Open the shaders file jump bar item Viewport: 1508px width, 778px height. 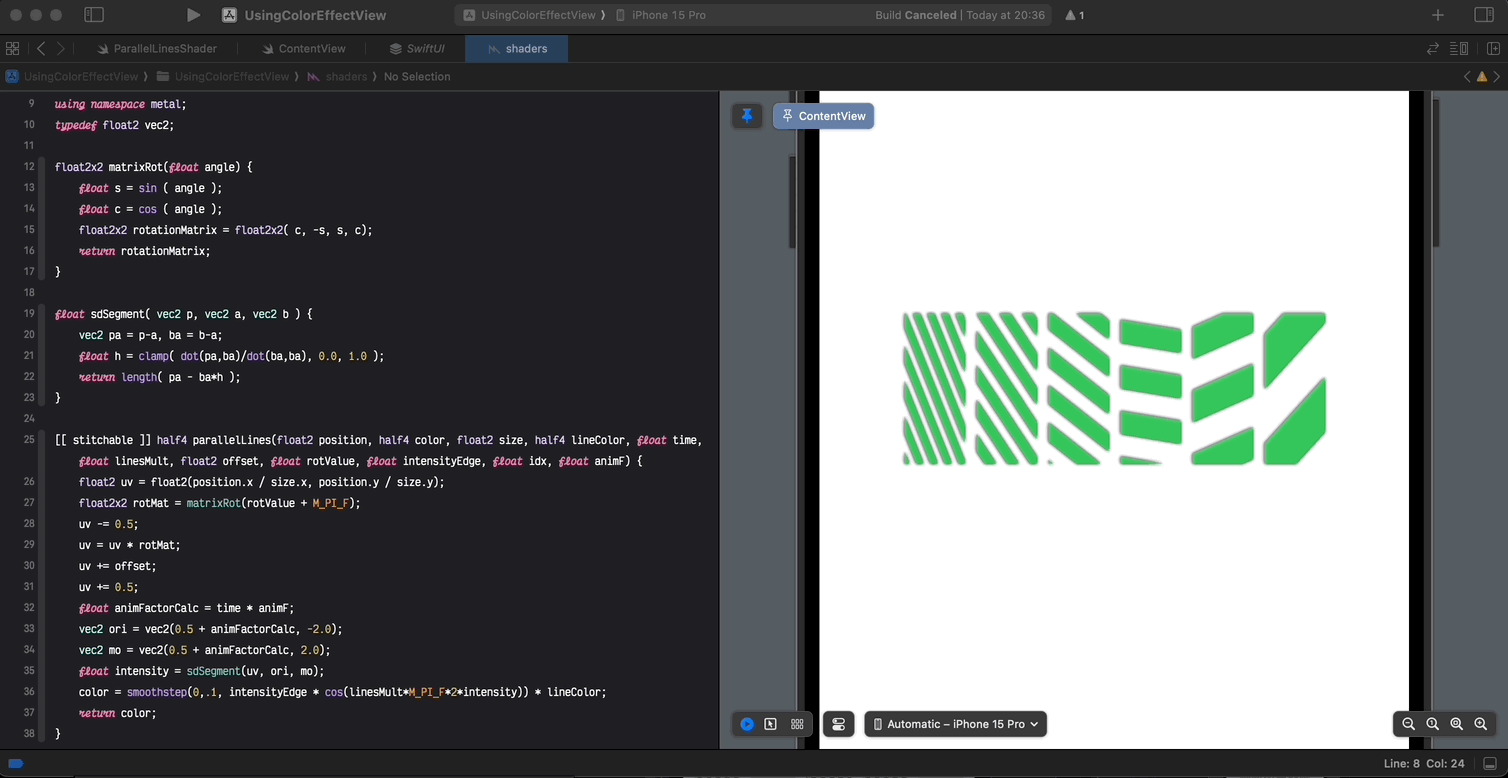pos(337,76)
